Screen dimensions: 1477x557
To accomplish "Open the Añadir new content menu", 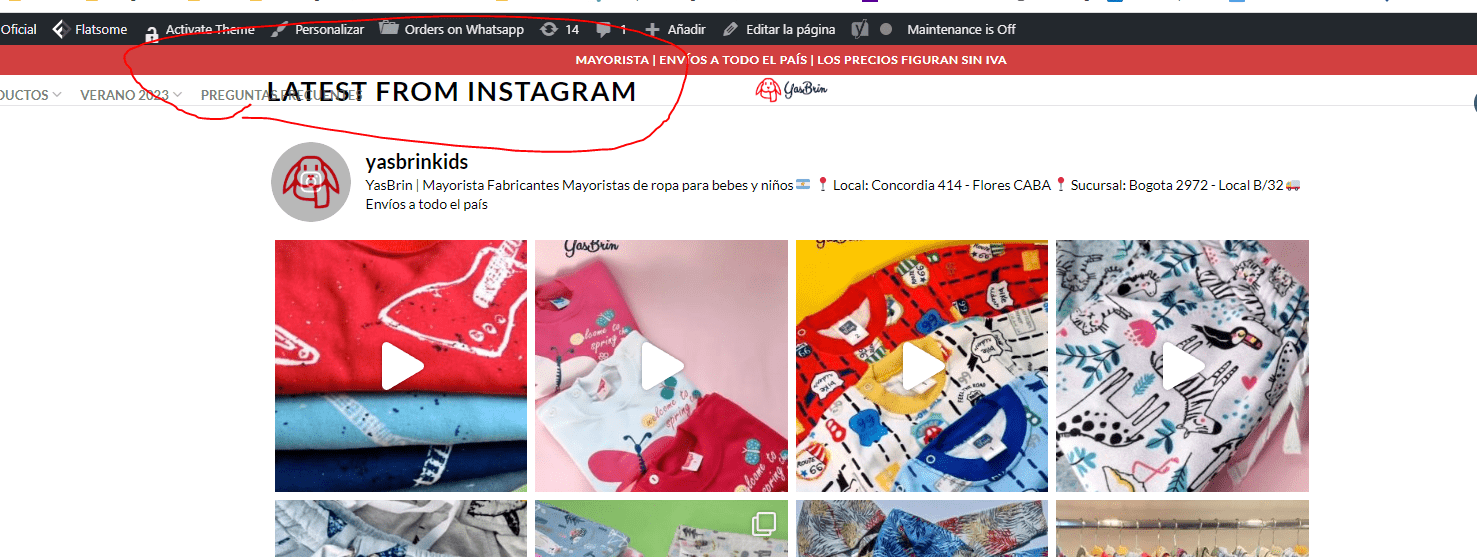I will [x=675, y=30].
